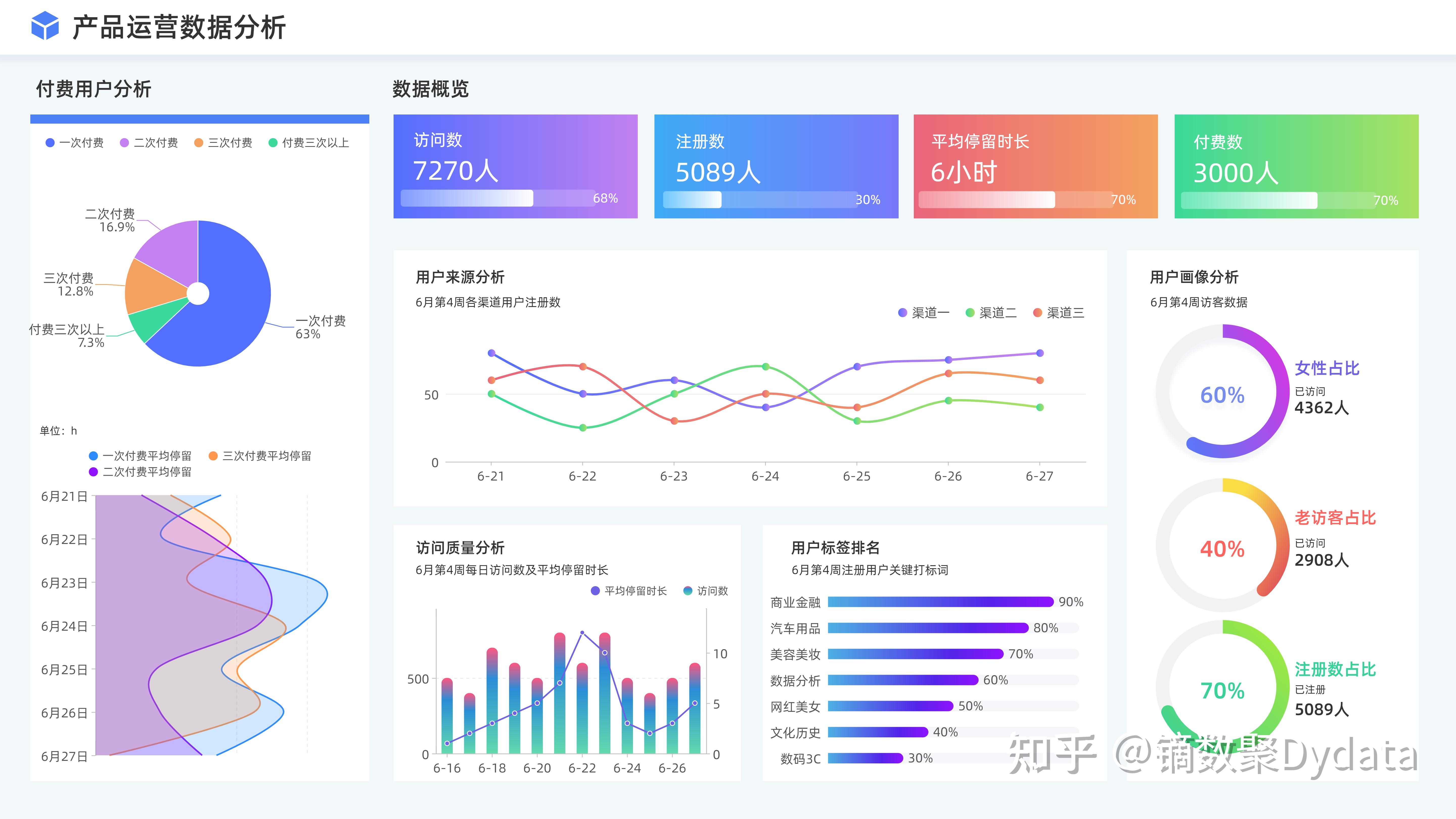Viewport: 1456px width, 819px height.
Task: Toggle the 平均停留时长 legend item
Action: tap(628, 591)
